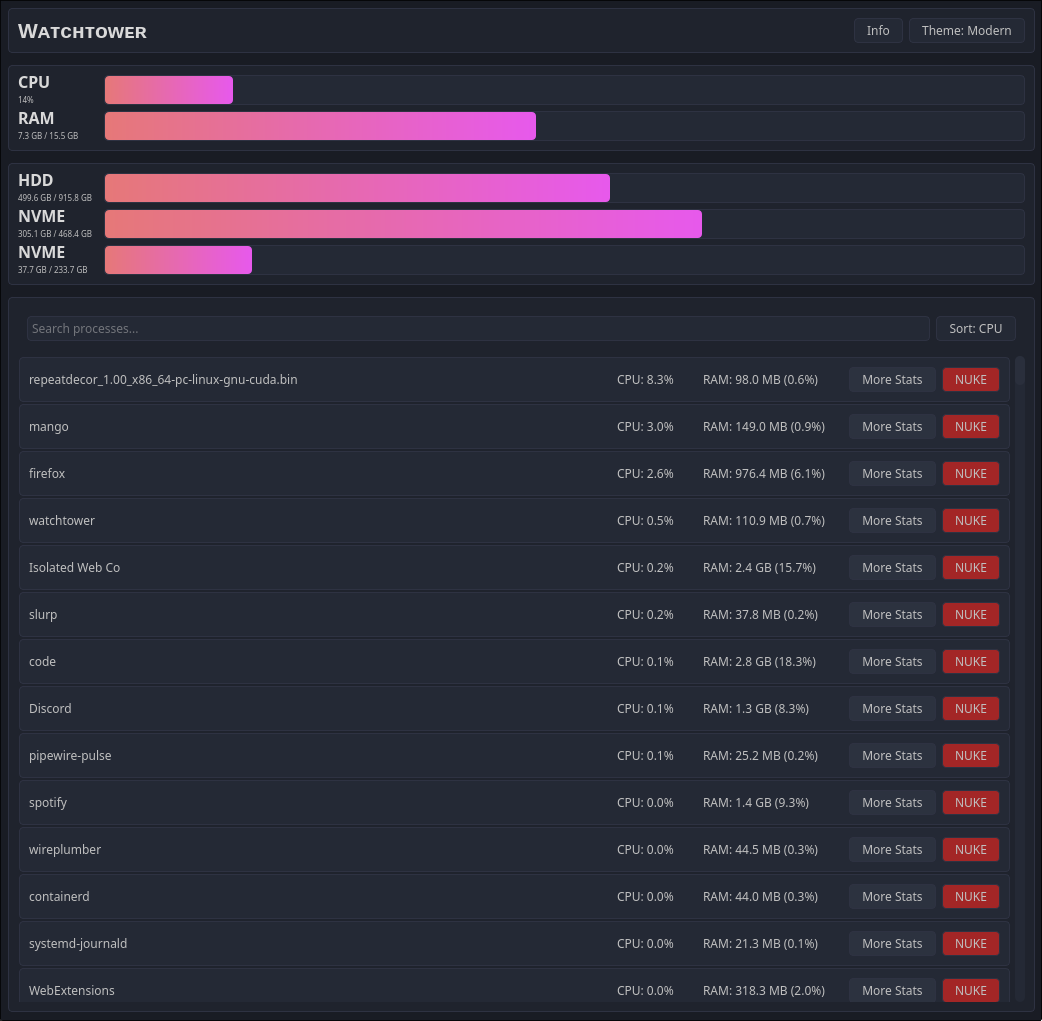The image size is (1042, 1021).
Task: Show More Stats for mango
Action: click(892, 427)
